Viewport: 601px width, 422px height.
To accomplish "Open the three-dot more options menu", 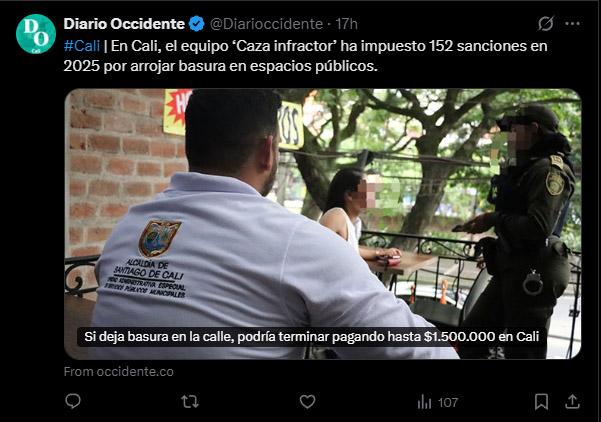I will click(x=572, y=24).
